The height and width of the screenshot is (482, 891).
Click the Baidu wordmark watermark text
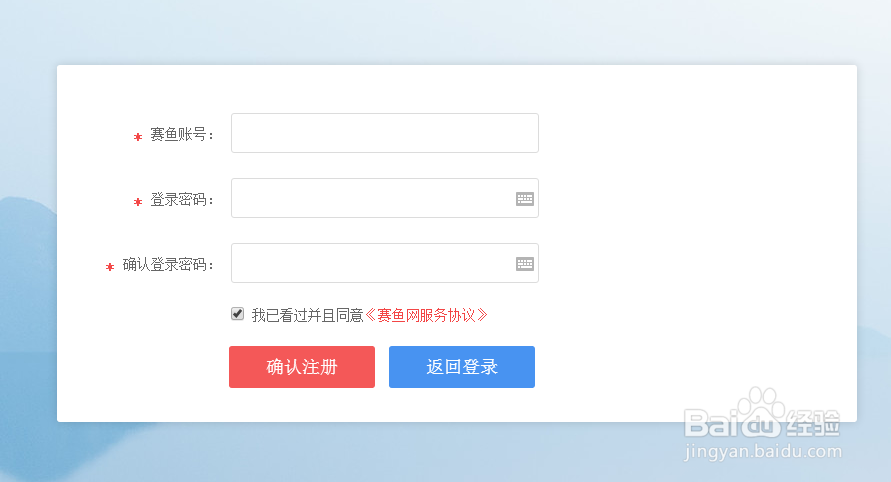pos(733,424)
